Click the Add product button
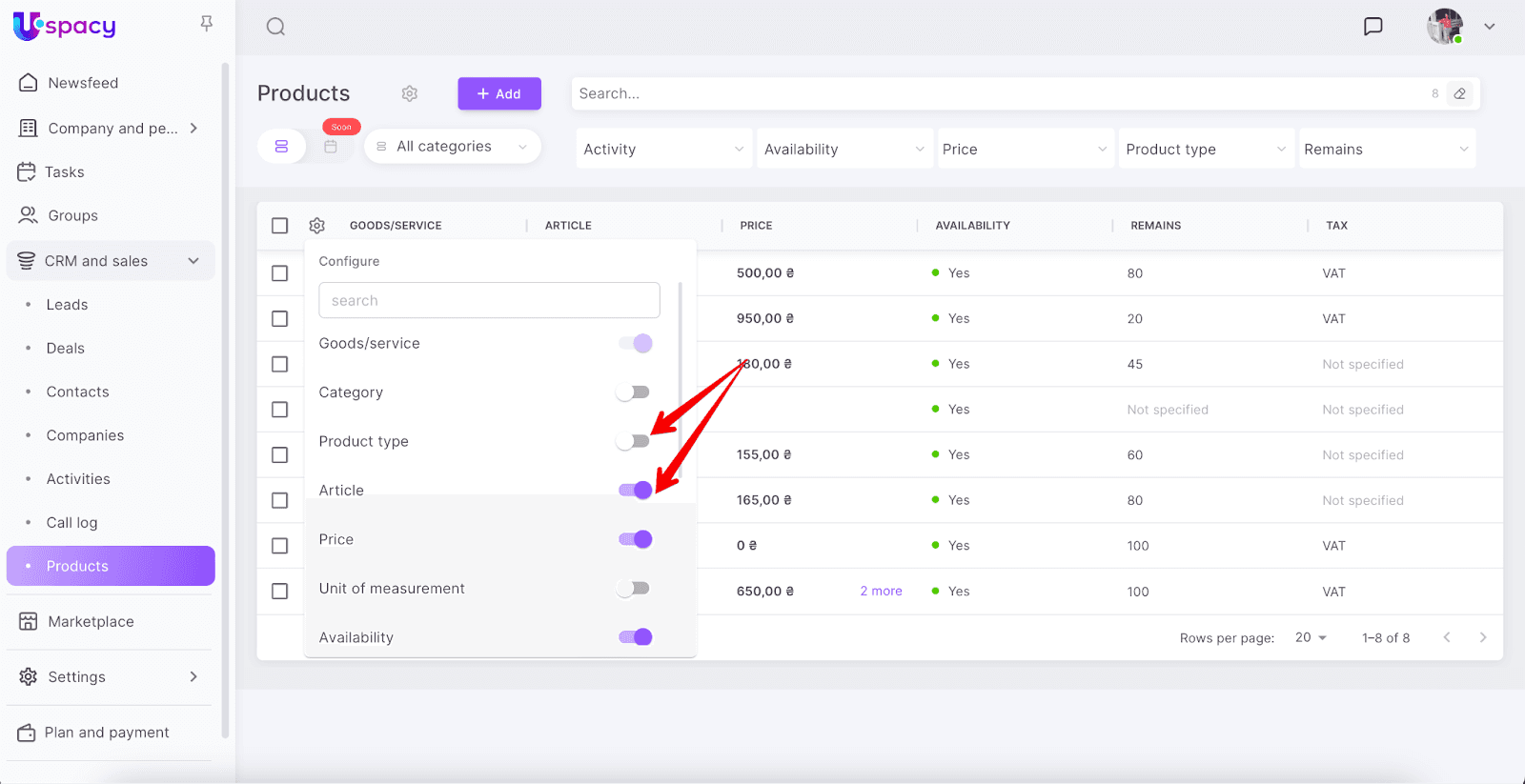 (498, 93)
